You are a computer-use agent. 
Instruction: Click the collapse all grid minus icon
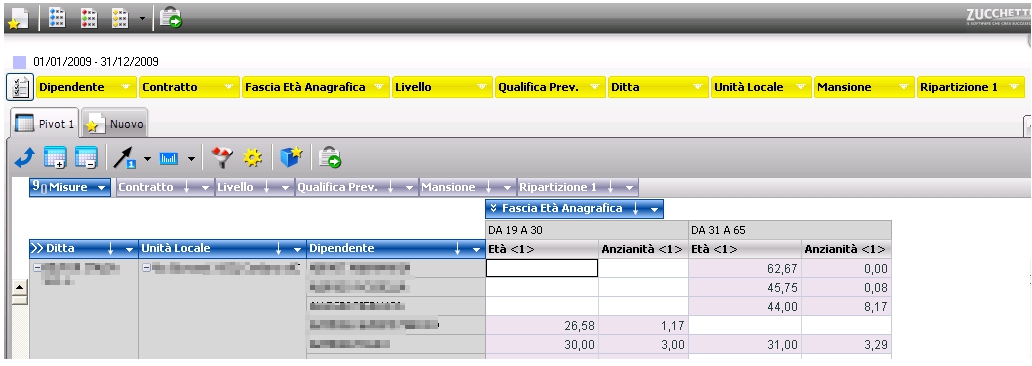click(86, 158)
